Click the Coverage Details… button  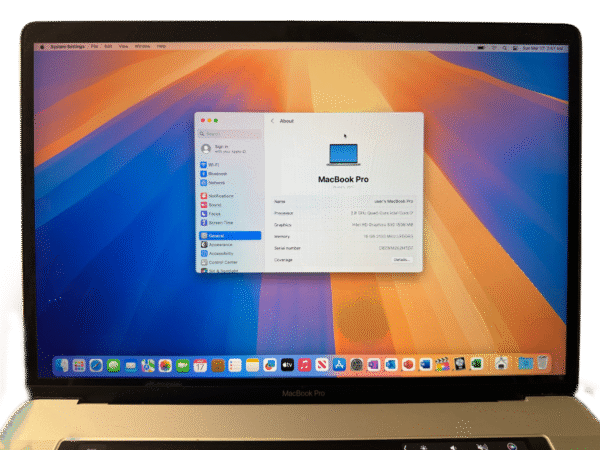pyautogui.click(x=402, y=260)
